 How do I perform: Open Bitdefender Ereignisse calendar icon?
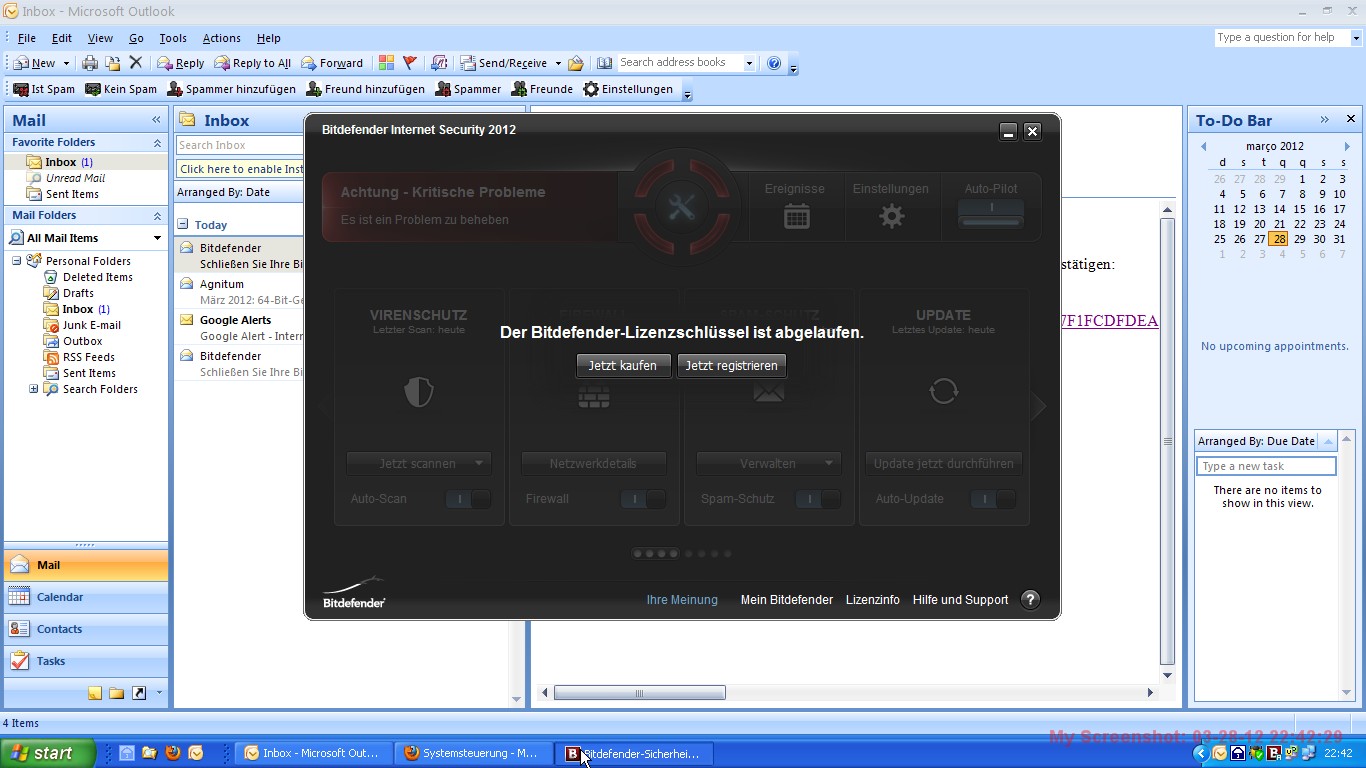pos(796,215)
